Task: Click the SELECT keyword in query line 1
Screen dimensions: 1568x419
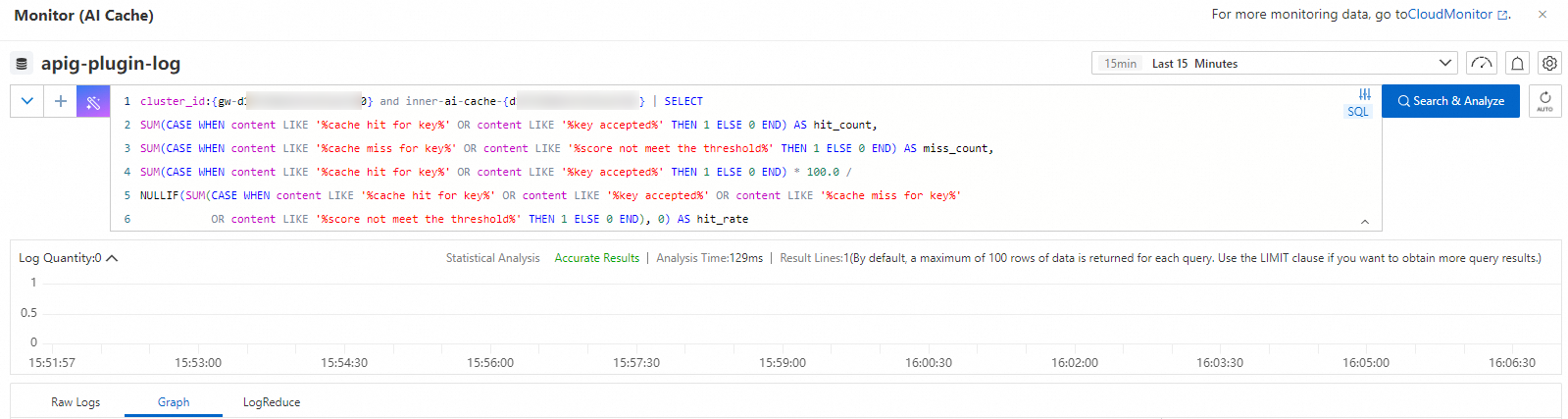Action: (683, 101)
